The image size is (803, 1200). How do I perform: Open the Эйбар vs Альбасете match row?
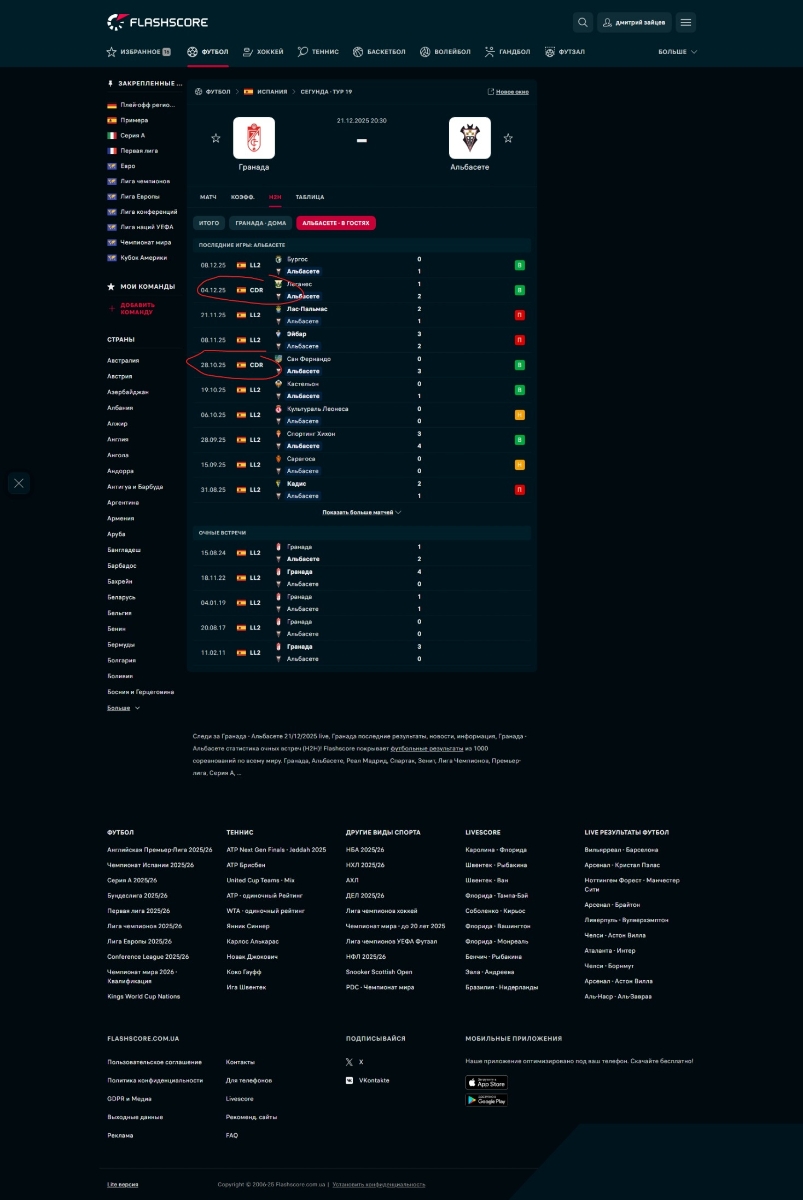[360, 340]
